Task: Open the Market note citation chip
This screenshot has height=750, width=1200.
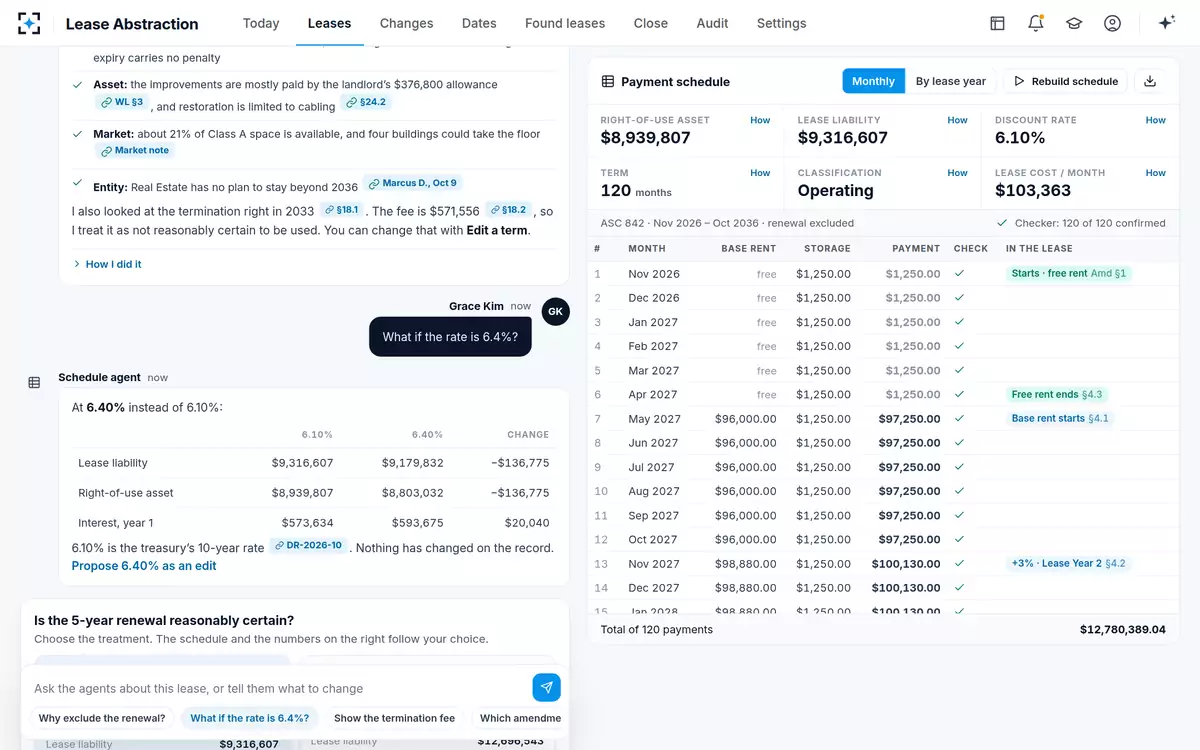Action: 135,150
